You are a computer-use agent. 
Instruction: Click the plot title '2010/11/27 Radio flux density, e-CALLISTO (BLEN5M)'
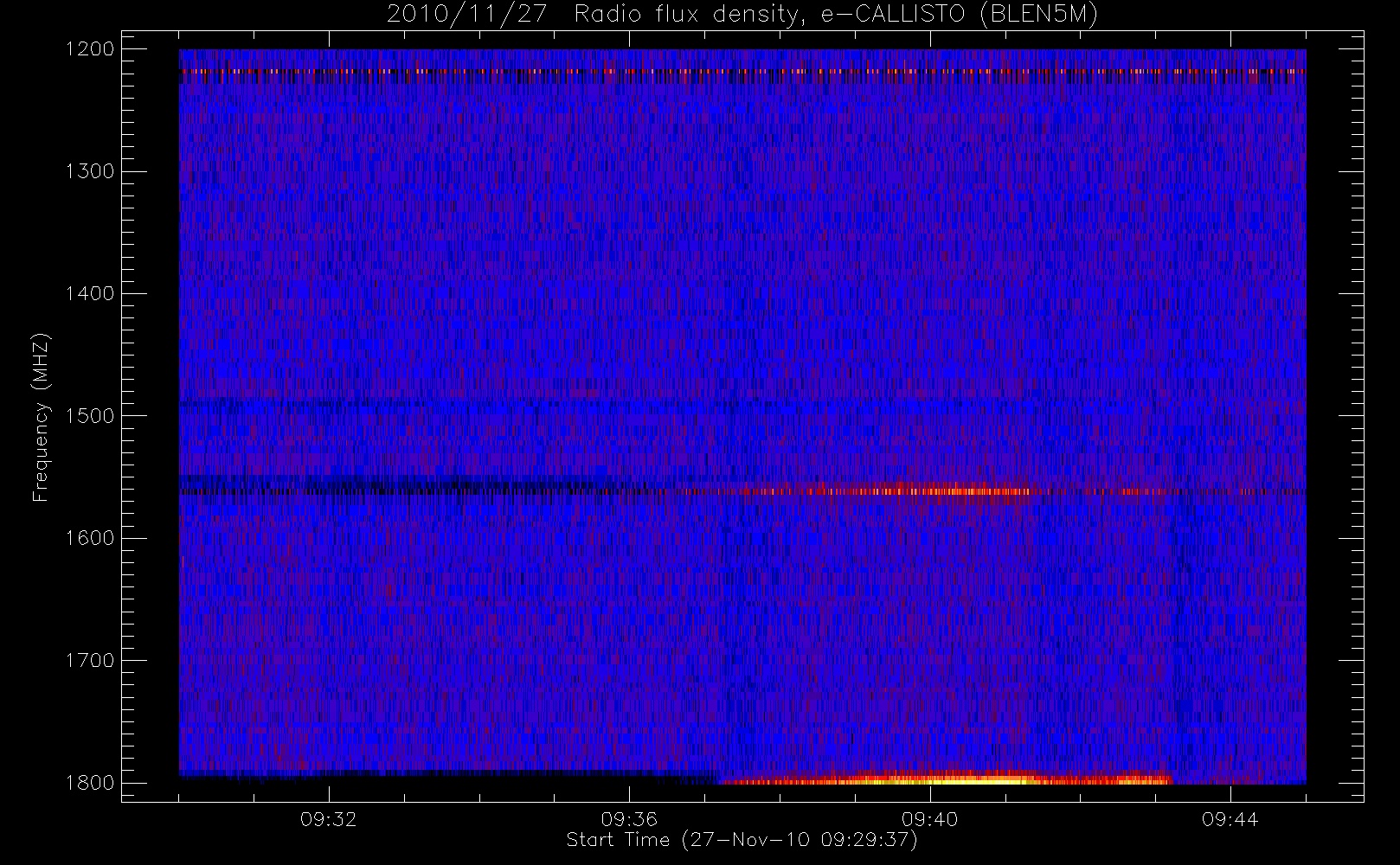tap(742, 14)
